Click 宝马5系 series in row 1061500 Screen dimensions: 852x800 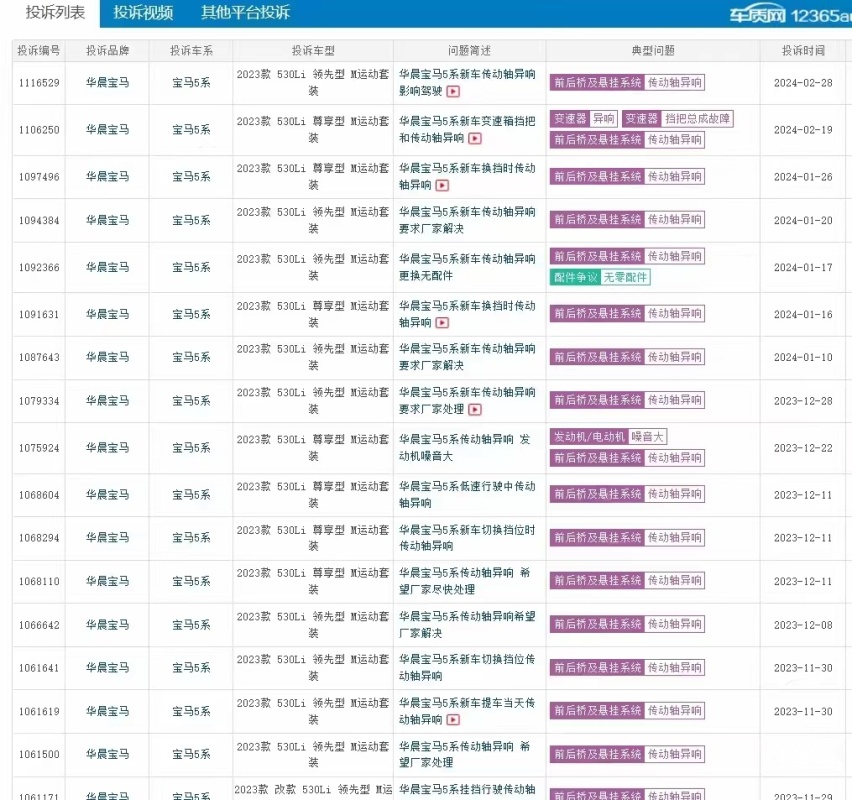(191, 754)
